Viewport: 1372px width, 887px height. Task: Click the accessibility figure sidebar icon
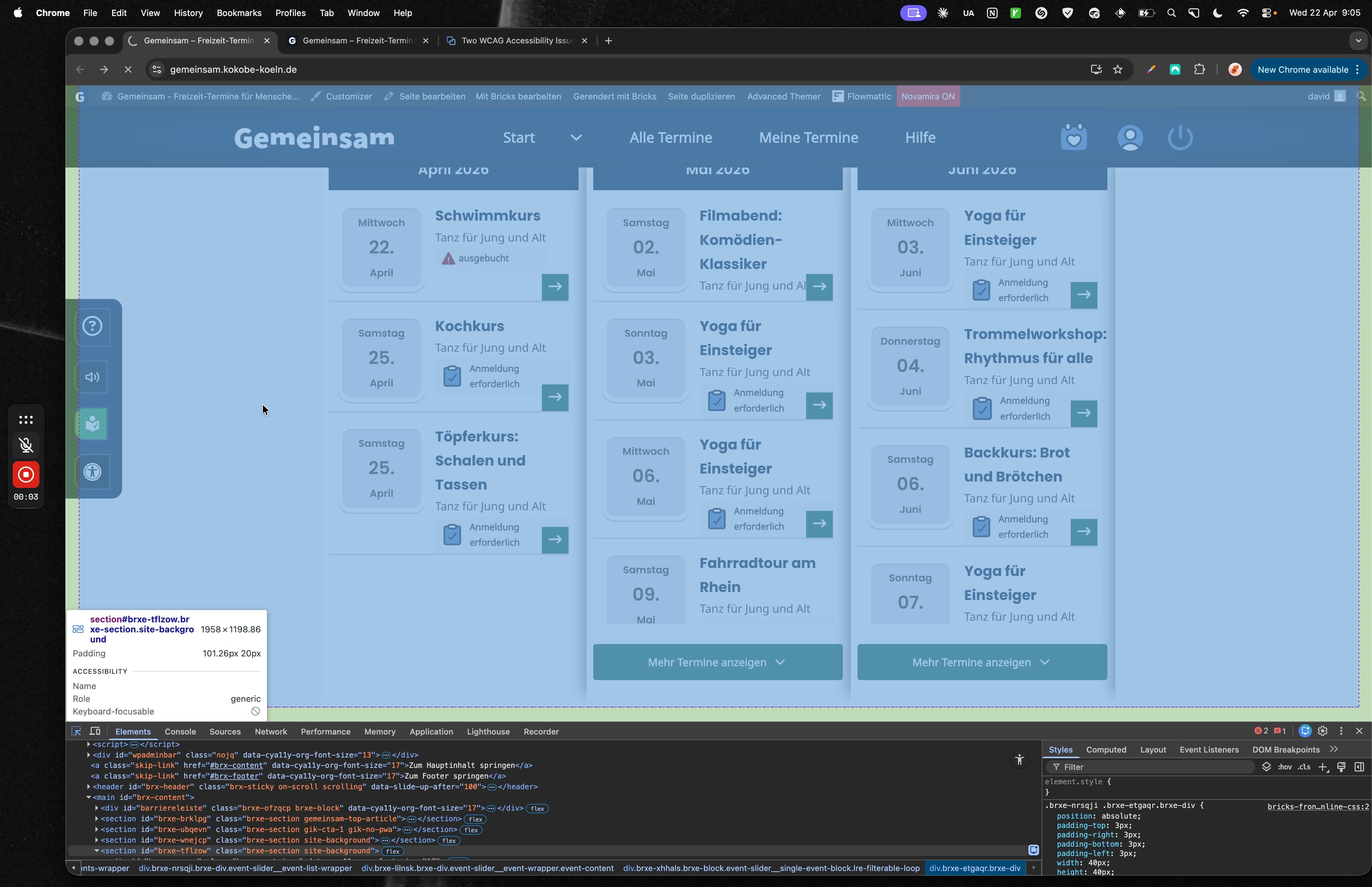click(92, 472)
